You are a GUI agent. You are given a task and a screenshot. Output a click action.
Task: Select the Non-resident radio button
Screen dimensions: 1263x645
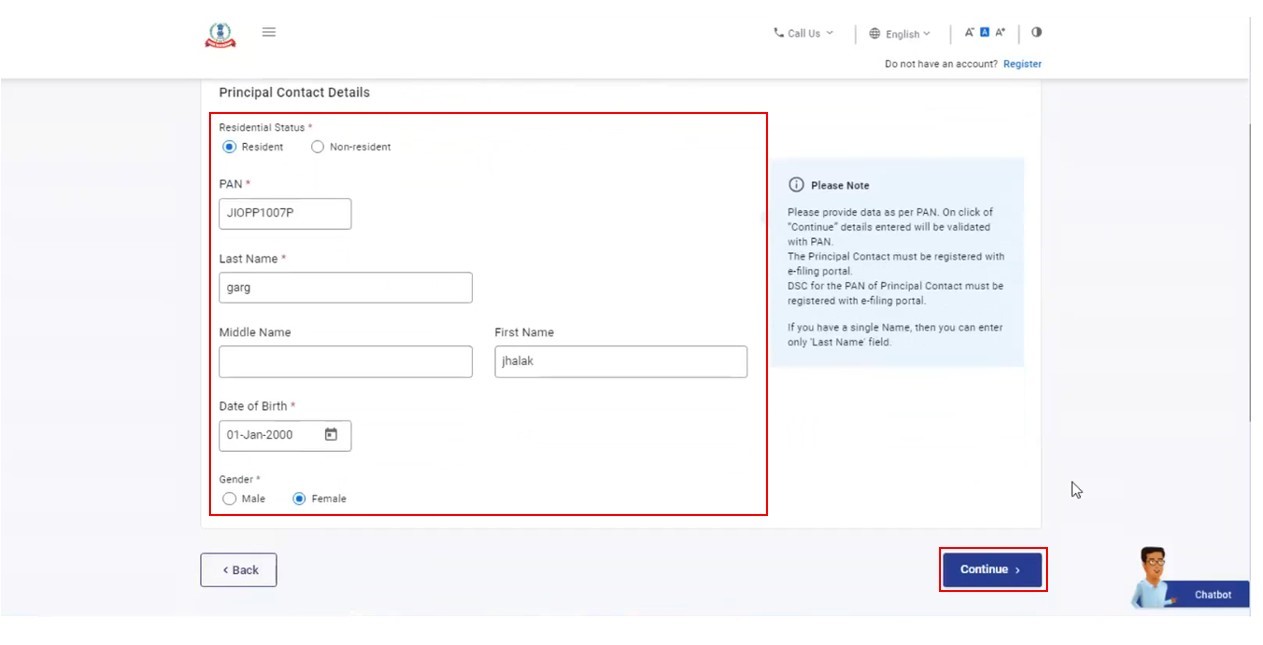tap(318, 147)
